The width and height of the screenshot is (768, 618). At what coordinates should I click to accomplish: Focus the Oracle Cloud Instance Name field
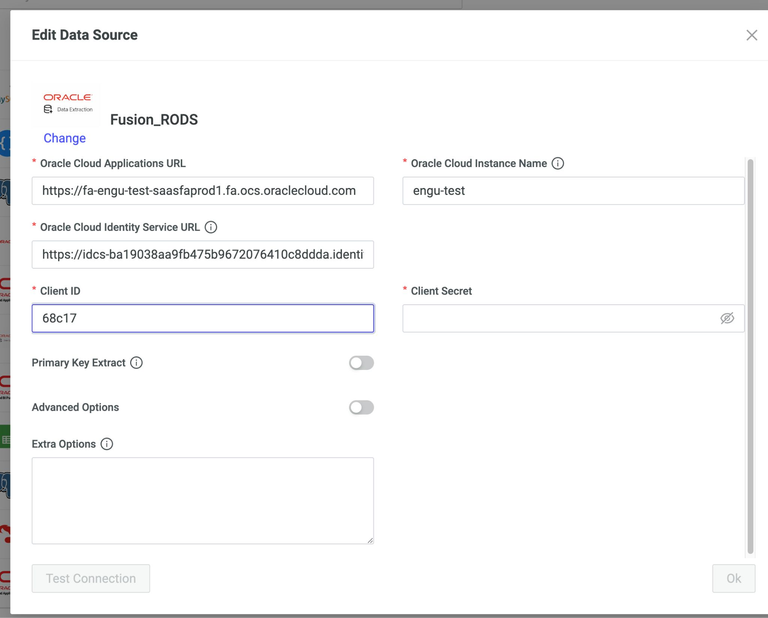[x=574, y=190]
